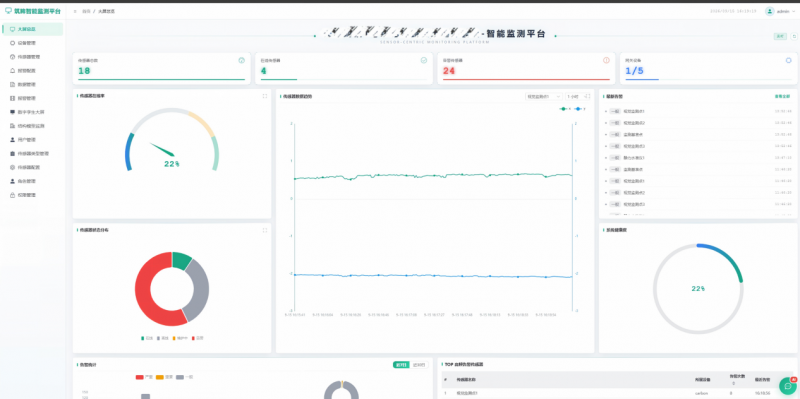Click the sensor total value 18

[84, 71]
